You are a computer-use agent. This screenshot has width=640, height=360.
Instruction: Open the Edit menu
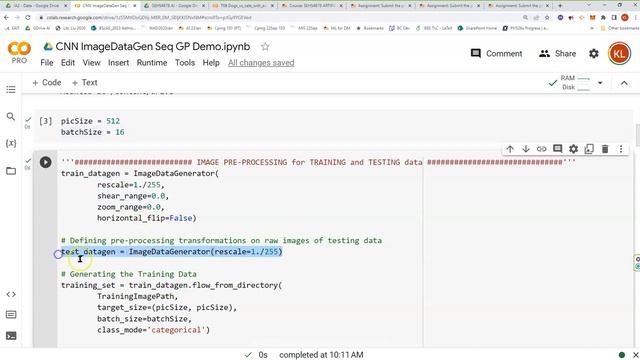(68, 63)
